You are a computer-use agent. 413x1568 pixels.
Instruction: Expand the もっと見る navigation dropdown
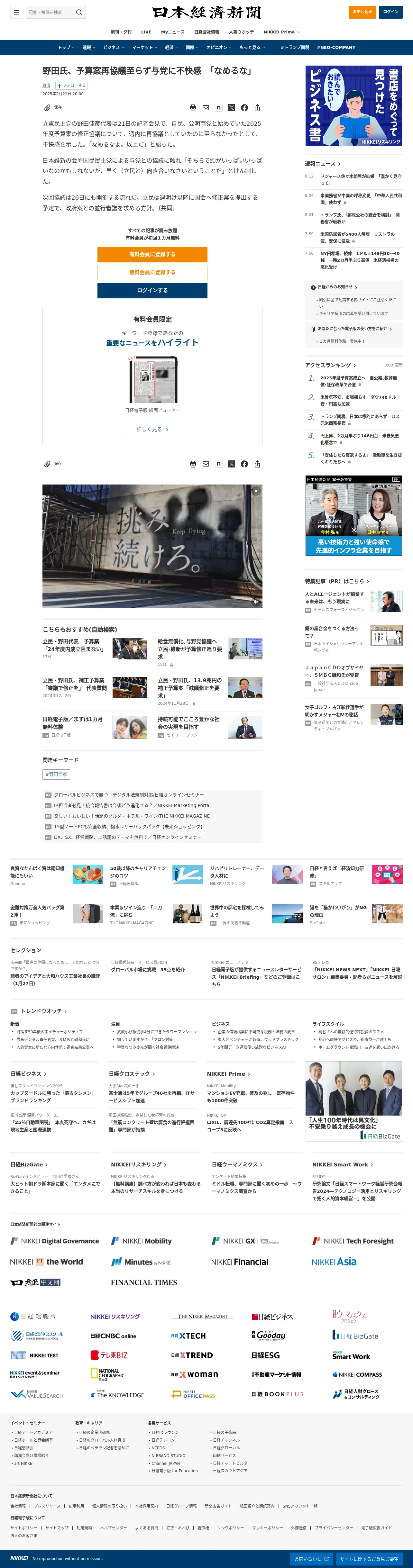pos(252,48)
